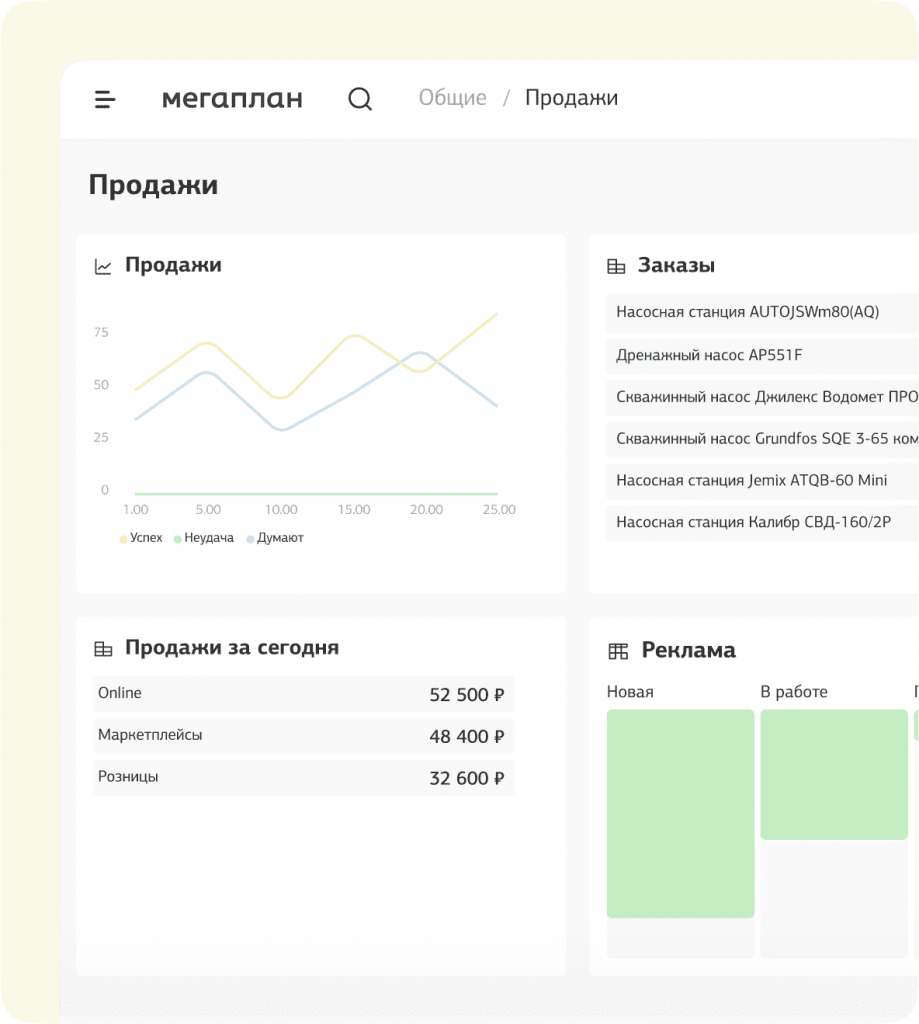Select Продажи in the breadcrumb
This screenshot has width=919, height=1024.
coord(571,98)
